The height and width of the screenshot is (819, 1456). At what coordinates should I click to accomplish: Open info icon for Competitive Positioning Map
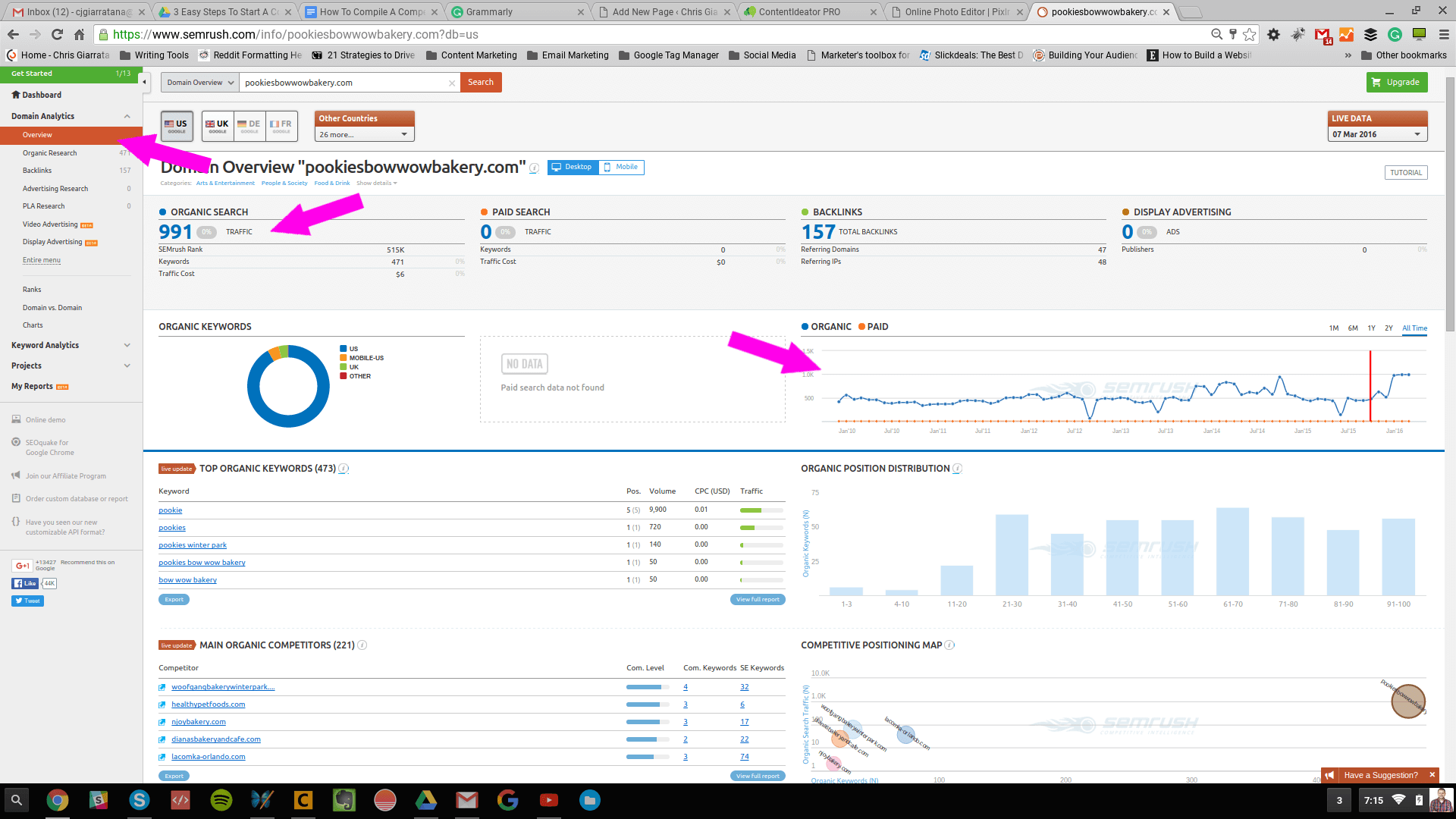[x=949, y=645]
